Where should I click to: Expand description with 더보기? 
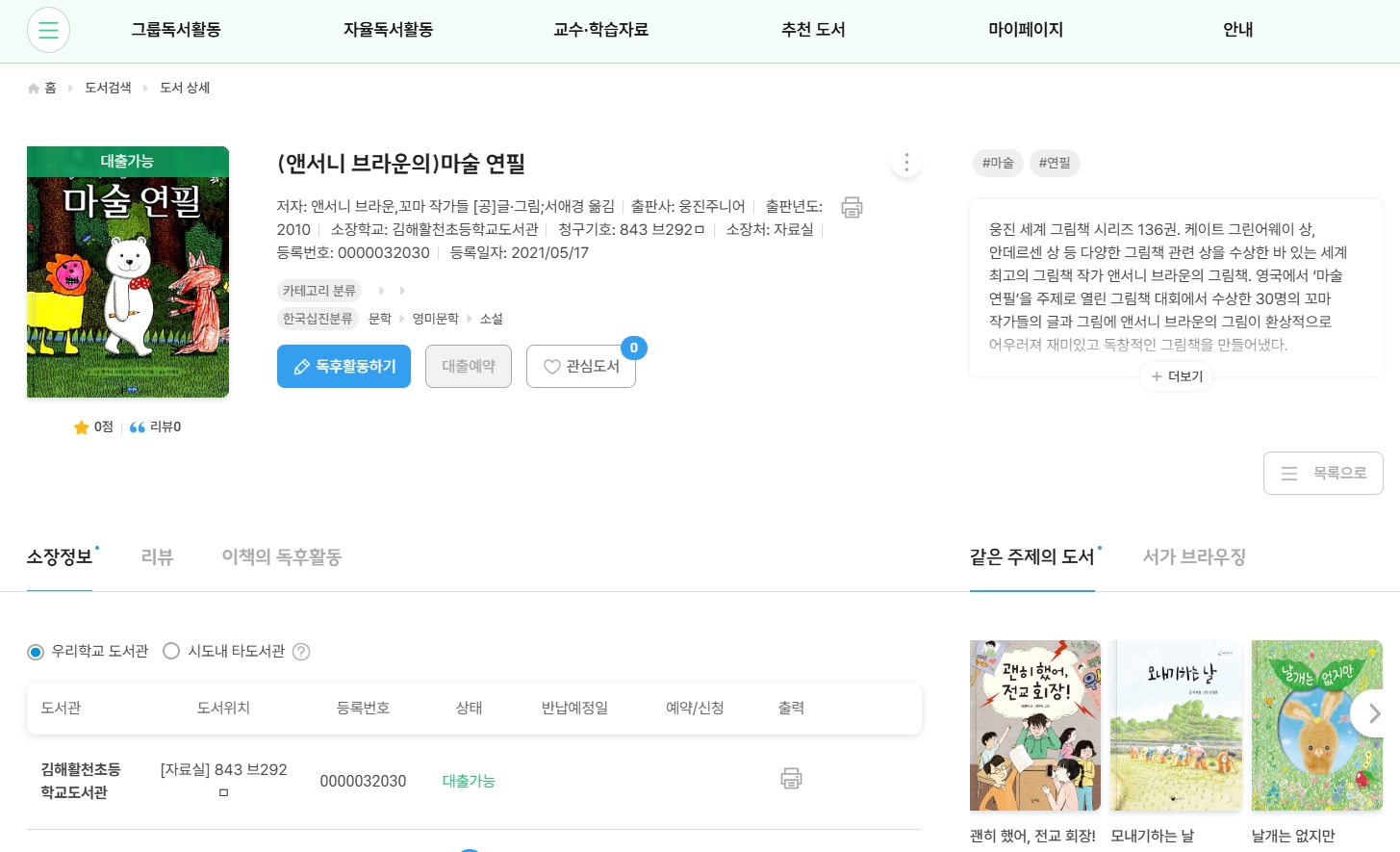1177,376
